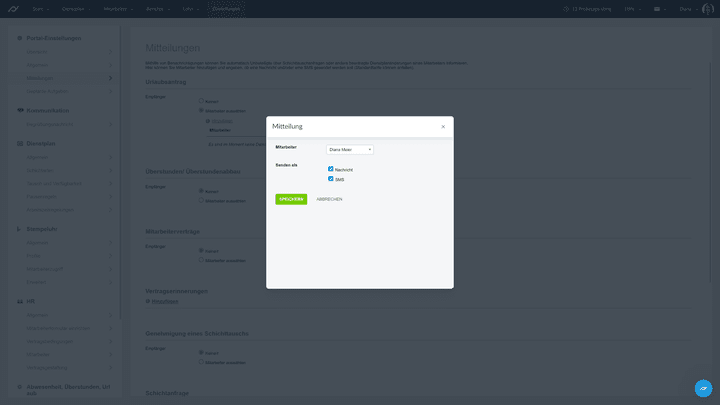
Task: Select Keiner radio under Mitarbeiterverträge
Action: click(x=201, y=250)
